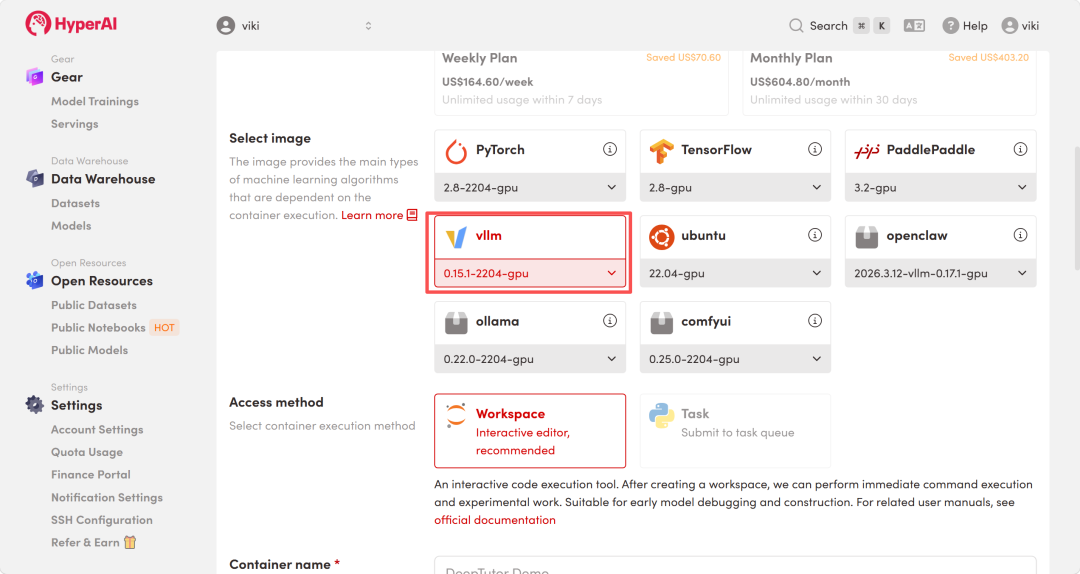Viewport: 1080px width, 574px height.
Task: Open Quota Usage page
Action: [x=87, y=452]
